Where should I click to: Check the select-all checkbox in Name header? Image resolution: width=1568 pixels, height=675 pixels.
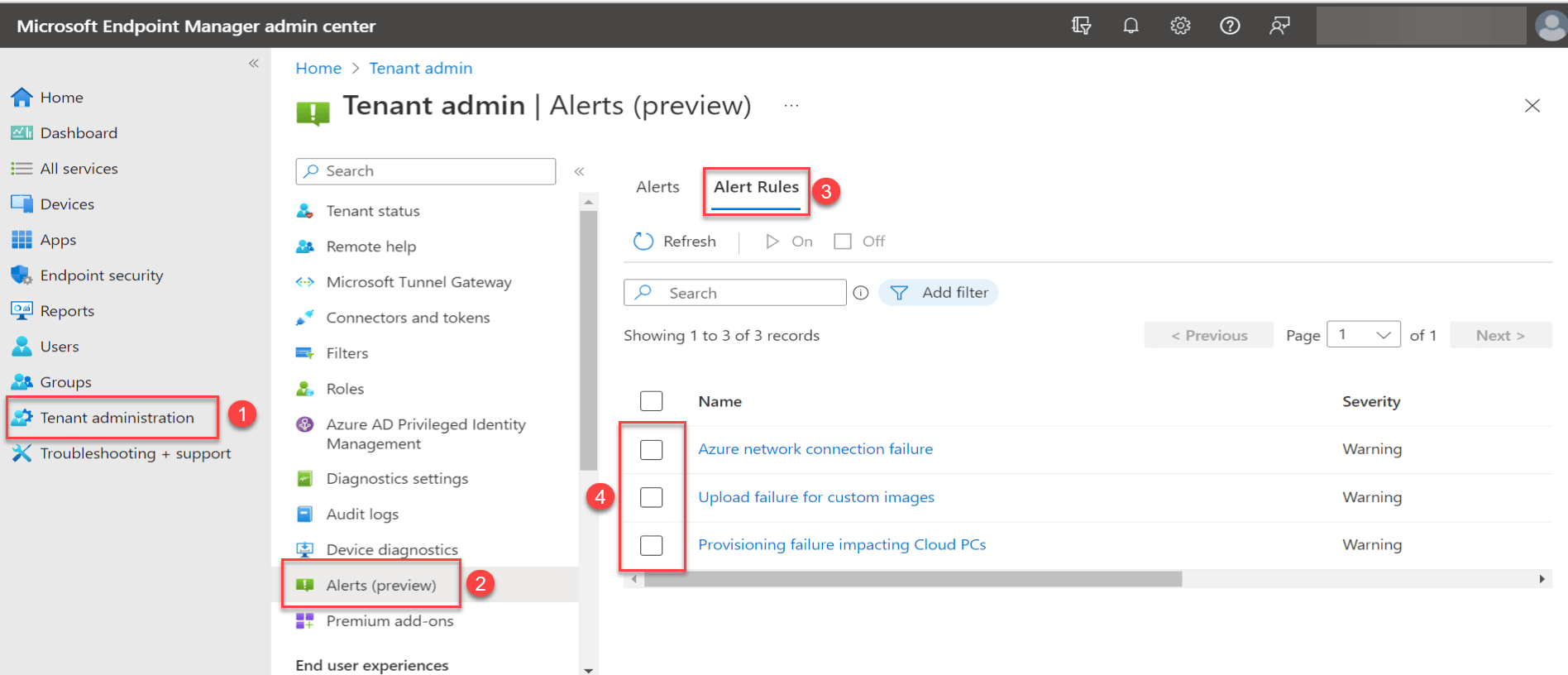click(x=652, y=401)
